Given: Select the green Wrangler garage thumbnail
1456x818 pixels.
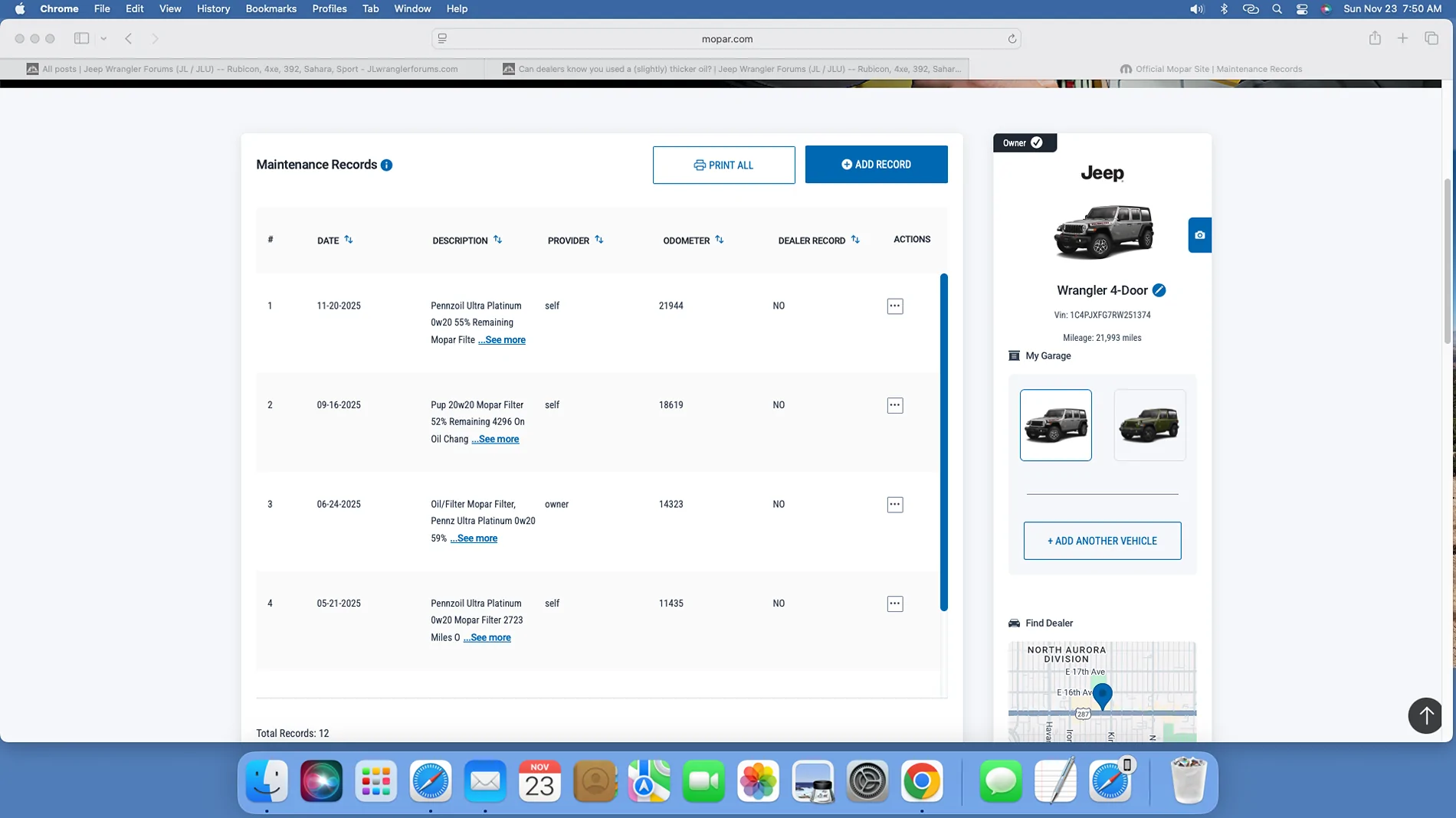Looking at the screenshot, I should click(x=1149, y=425).
